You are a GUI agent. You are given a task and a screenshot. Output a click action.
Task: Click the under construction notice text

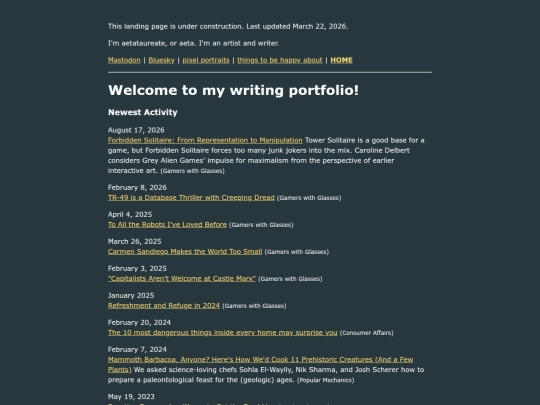[x=228, y=27]
